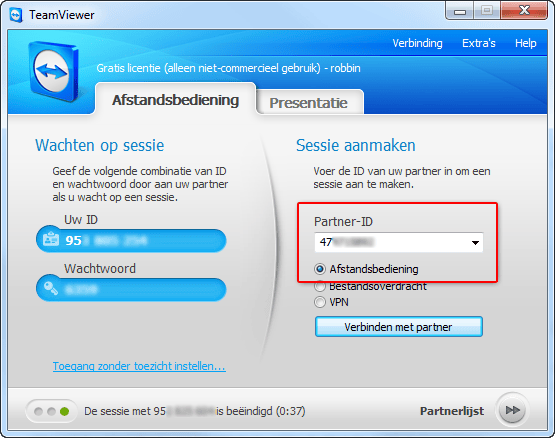Expand Partnerlijst with the double-arrow button
Viewport: 555px width, 438px height.
(x=512, y=410)
